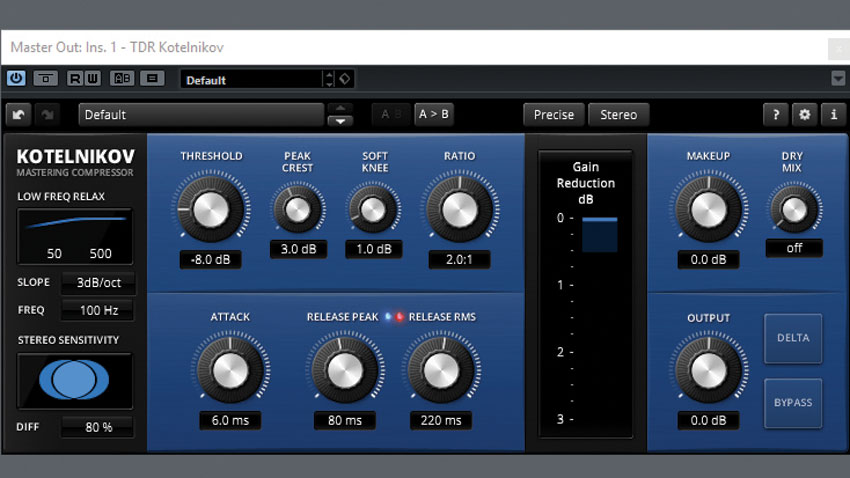Select previous preset with up arrow
This screenshot has height=478, width=850.
click(340, 108)
